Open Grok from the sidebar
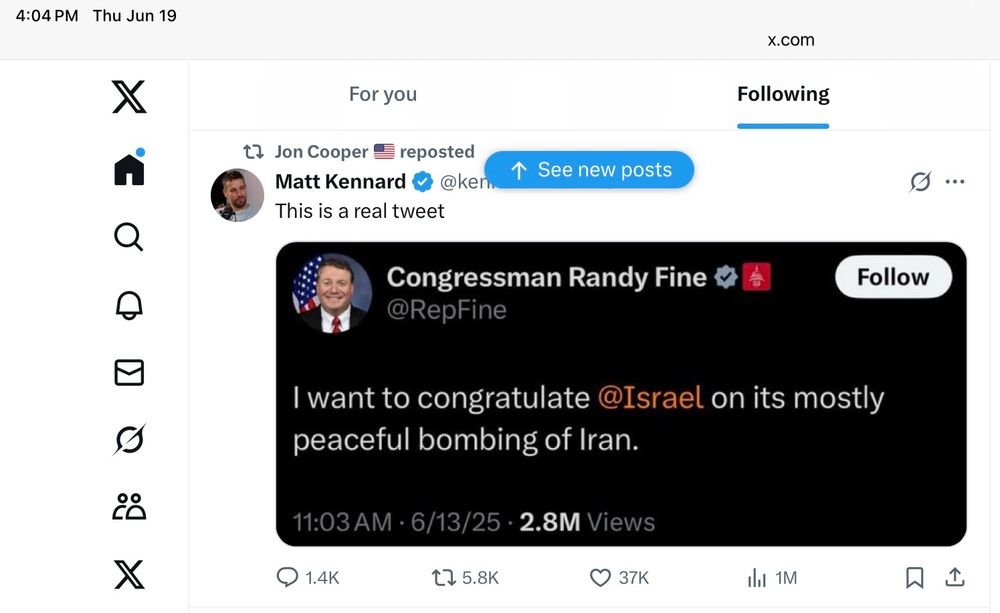Image resolution: width=1000 pixels, height=613 pixels. pos(129,439)
